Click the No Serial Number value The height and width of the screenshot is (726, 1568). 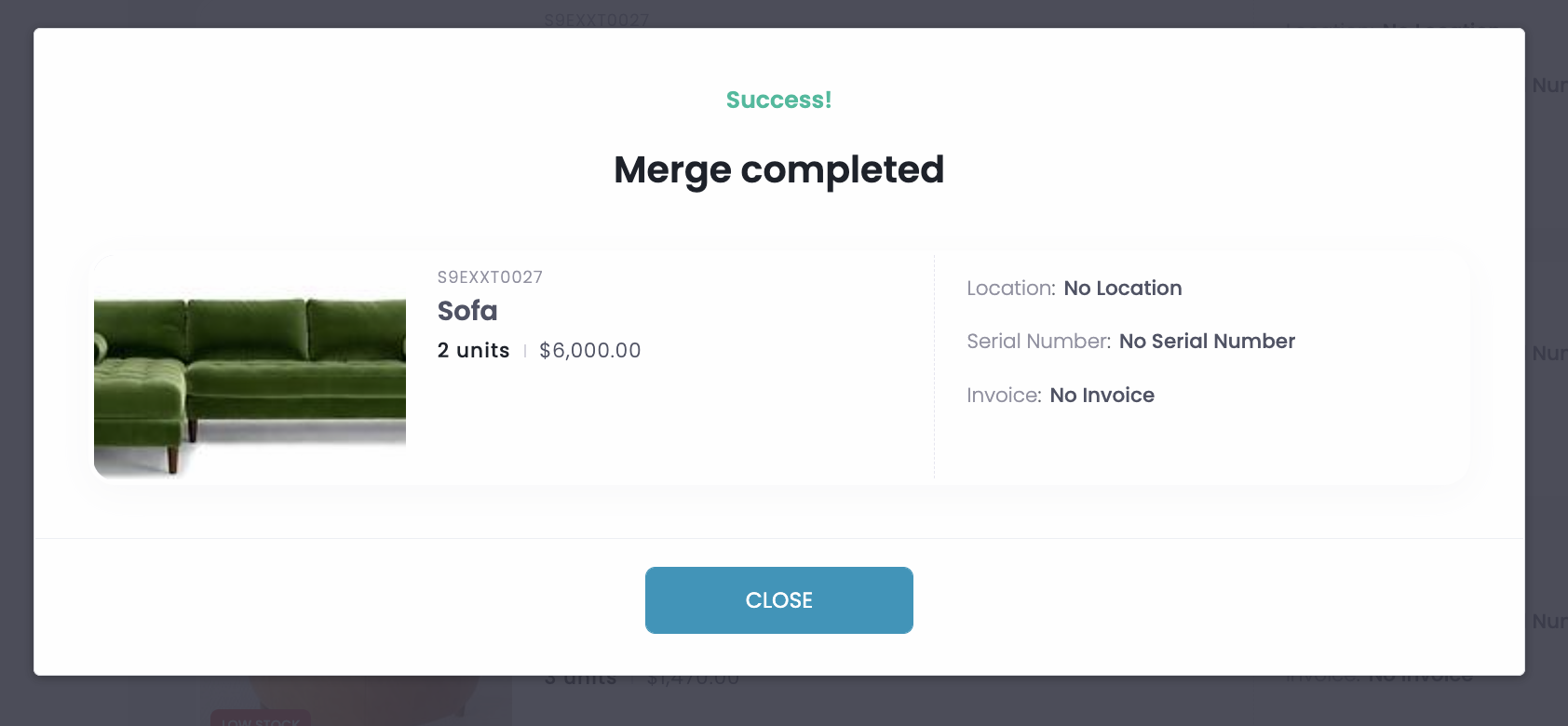(x=1207, y=342)
